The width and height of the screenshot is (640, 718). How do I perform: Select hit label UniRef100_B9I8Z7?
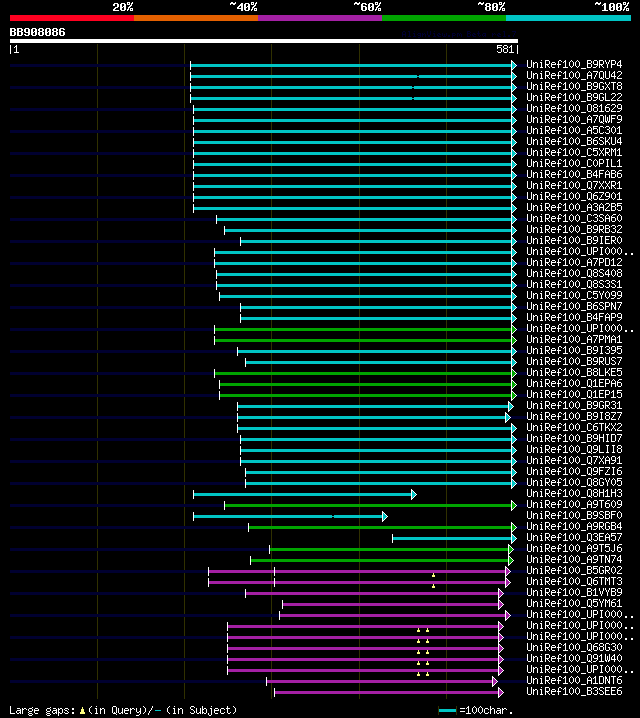[x=574, y=416]
